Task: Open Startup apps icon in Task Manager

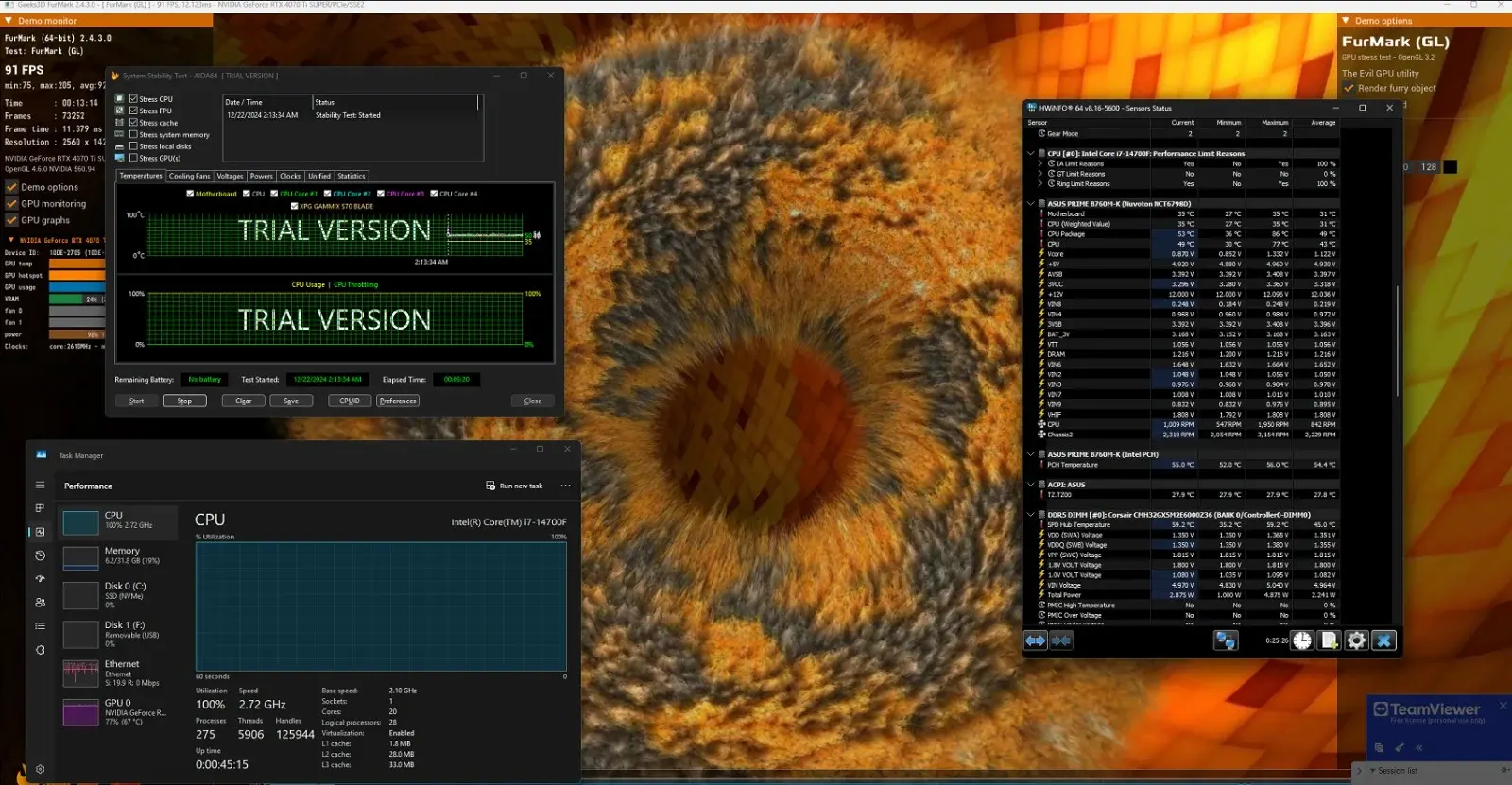Action: 40,579
